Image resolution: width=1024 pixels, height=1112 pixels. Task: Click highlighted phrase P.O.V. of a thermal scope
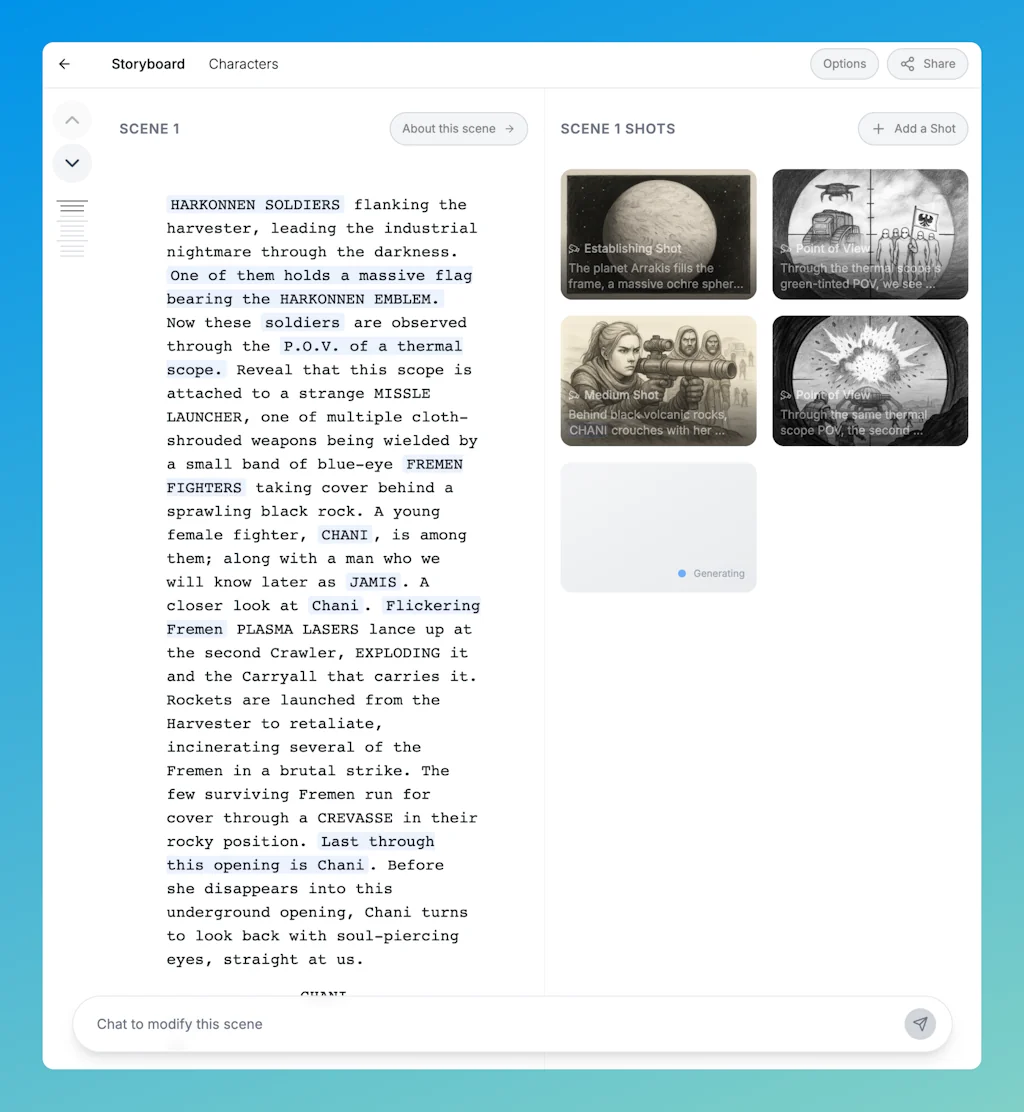click(x=315, y=358)
